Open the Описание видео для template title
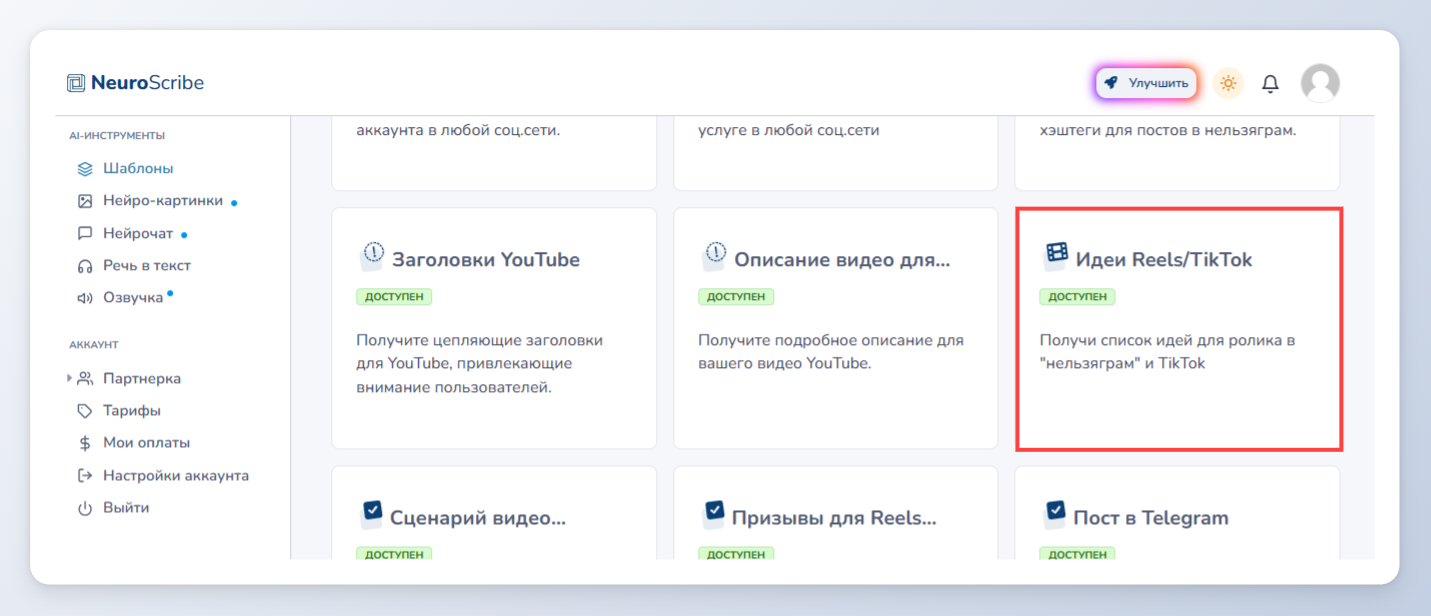The image size is (1431, 616). tap(842, 260)
